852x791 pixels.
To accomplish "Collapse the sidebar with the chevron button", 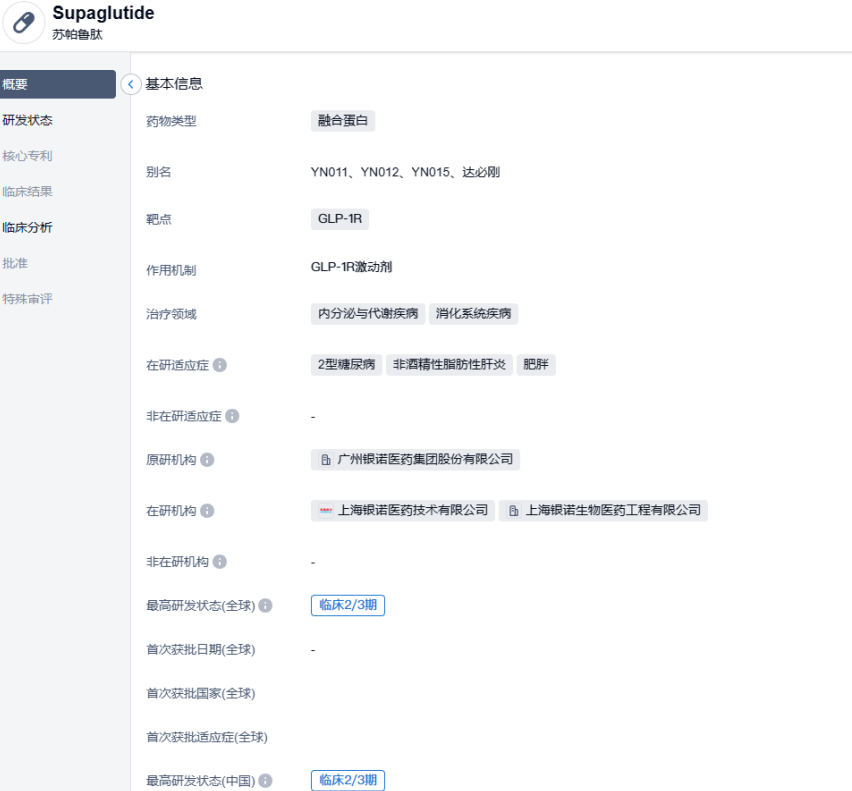I will point(131,85).
